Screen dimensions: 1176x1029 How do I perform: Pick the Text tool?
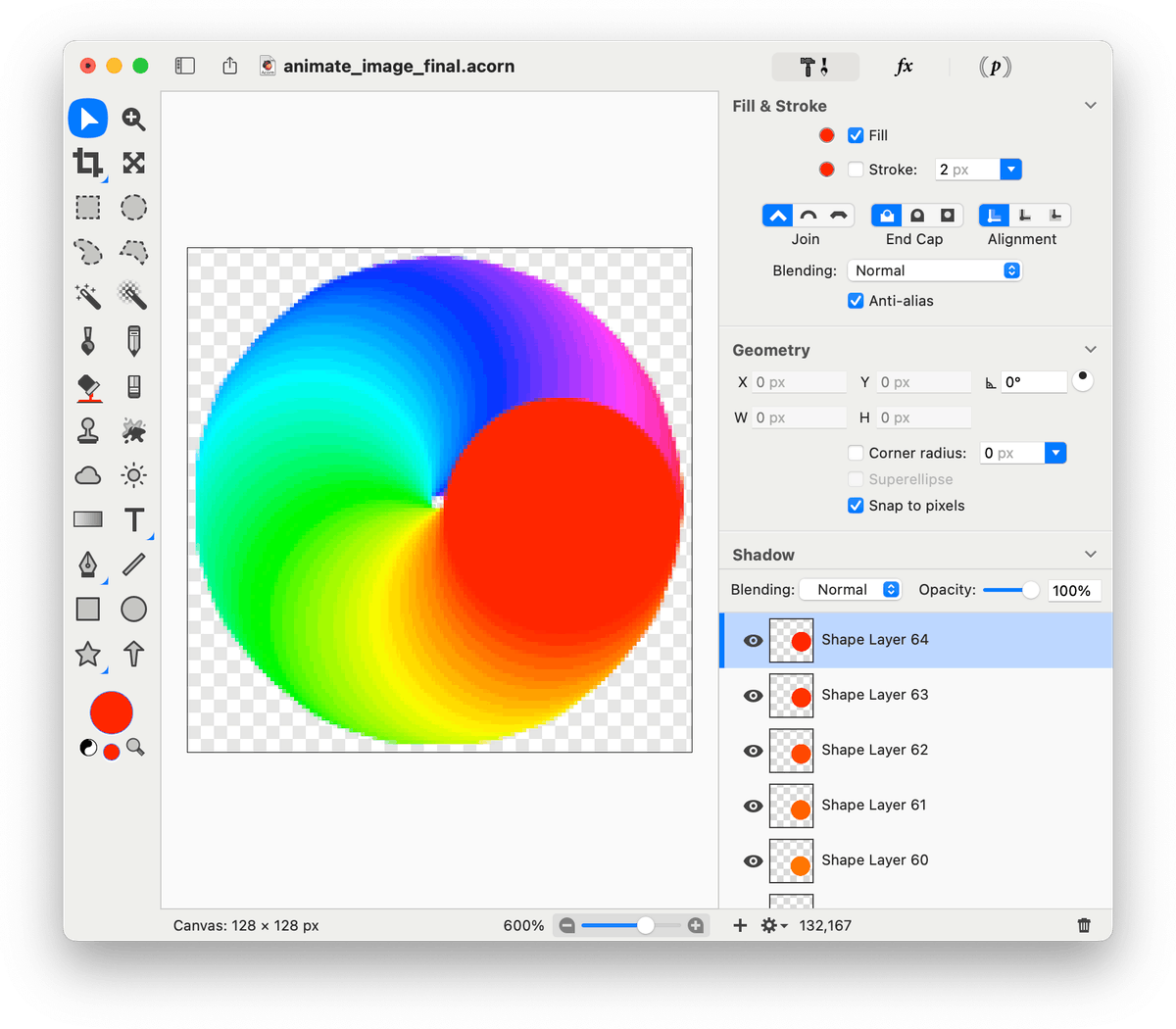coord(134,519)
